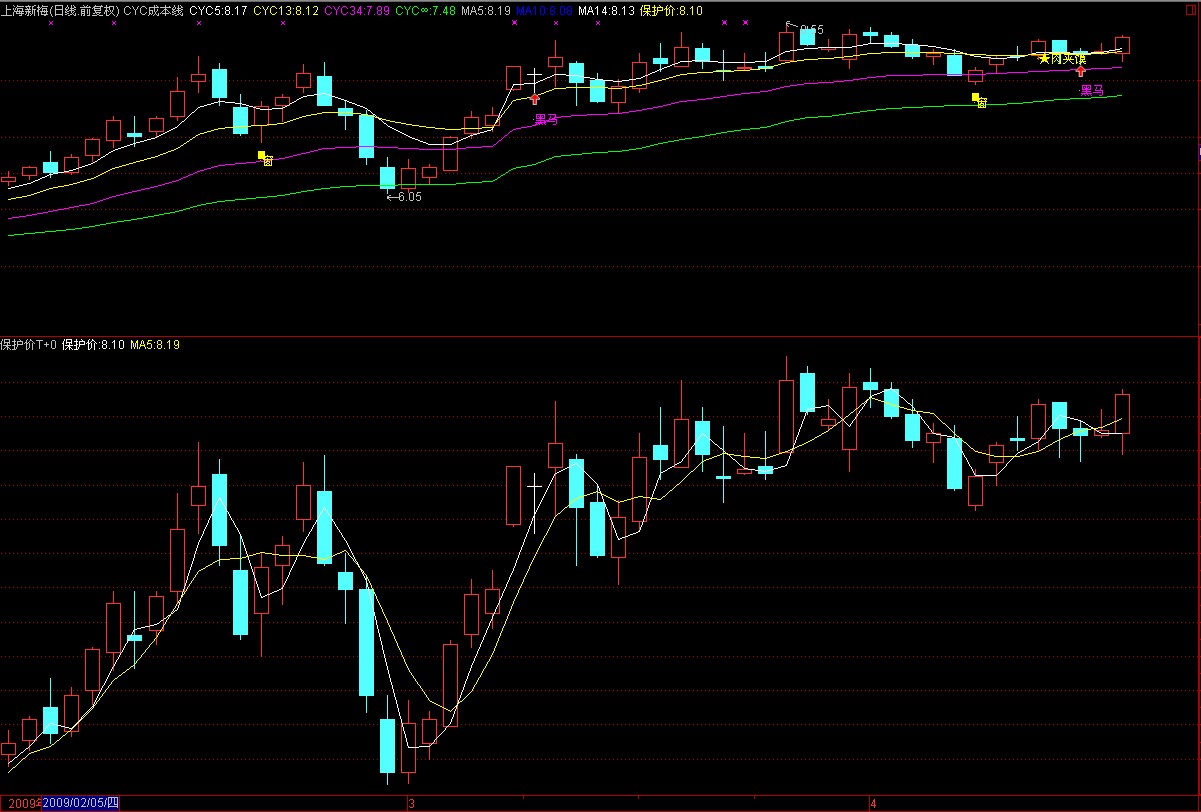
Task: Select the 保护价T+0 sub-chart indicator name
Action: pyautogui.click(x=28, y=345)
